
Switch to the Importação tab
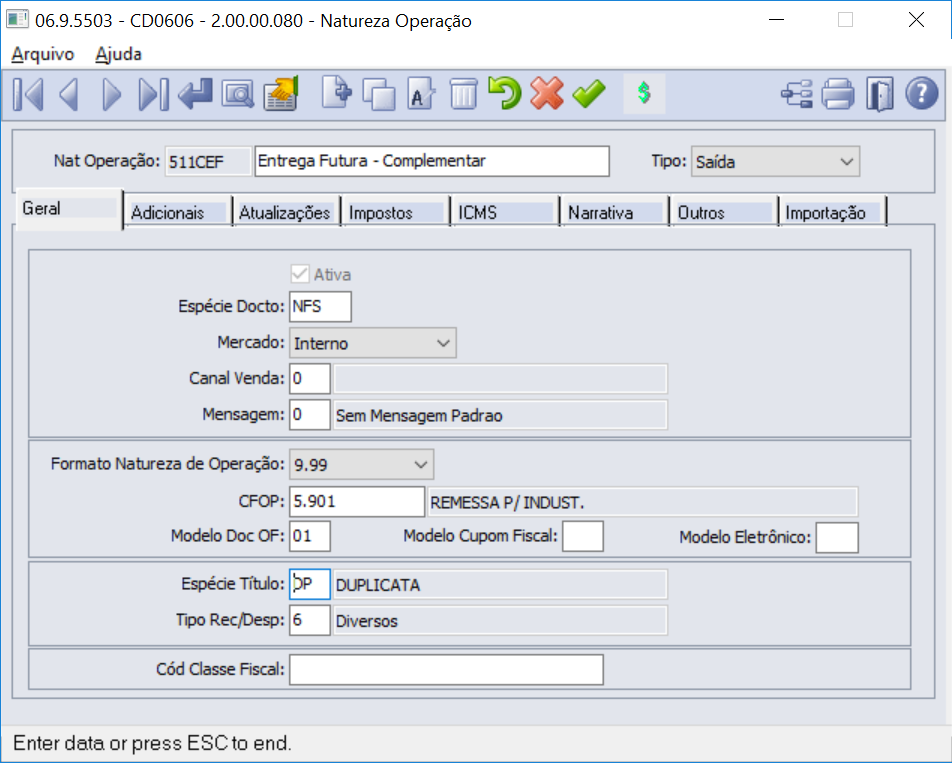pyautogui.click(x=833, y=212)
